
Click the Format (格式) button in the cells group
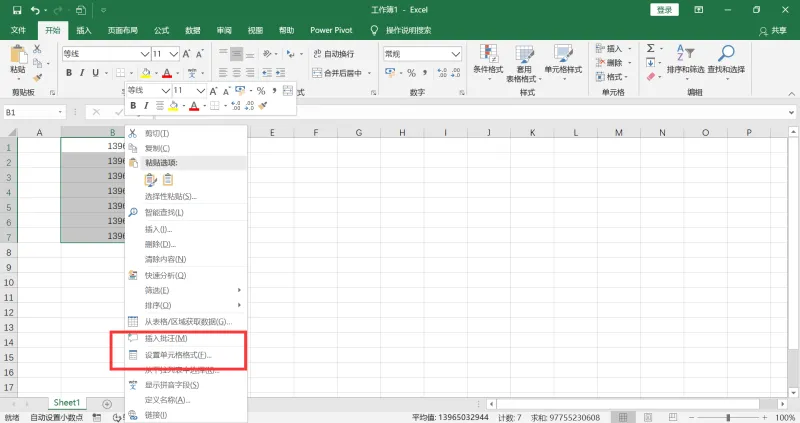(612, 77)
